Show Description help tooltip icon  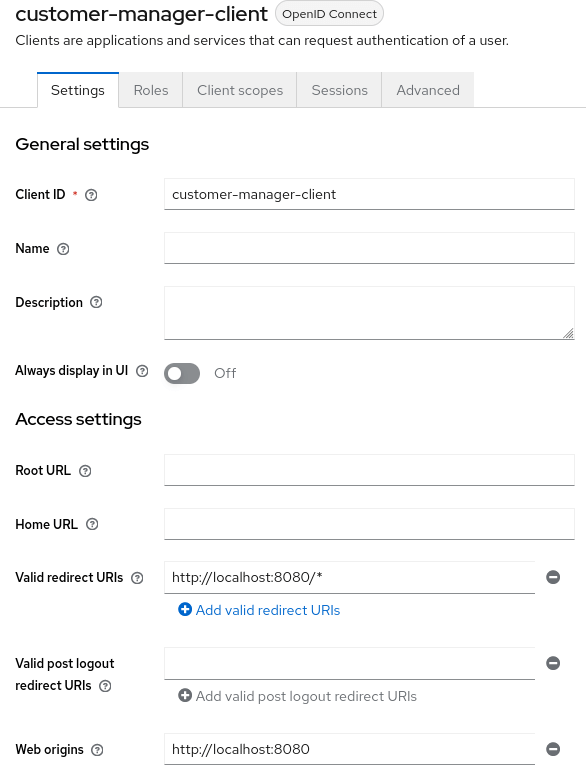[x=96, y=302]
